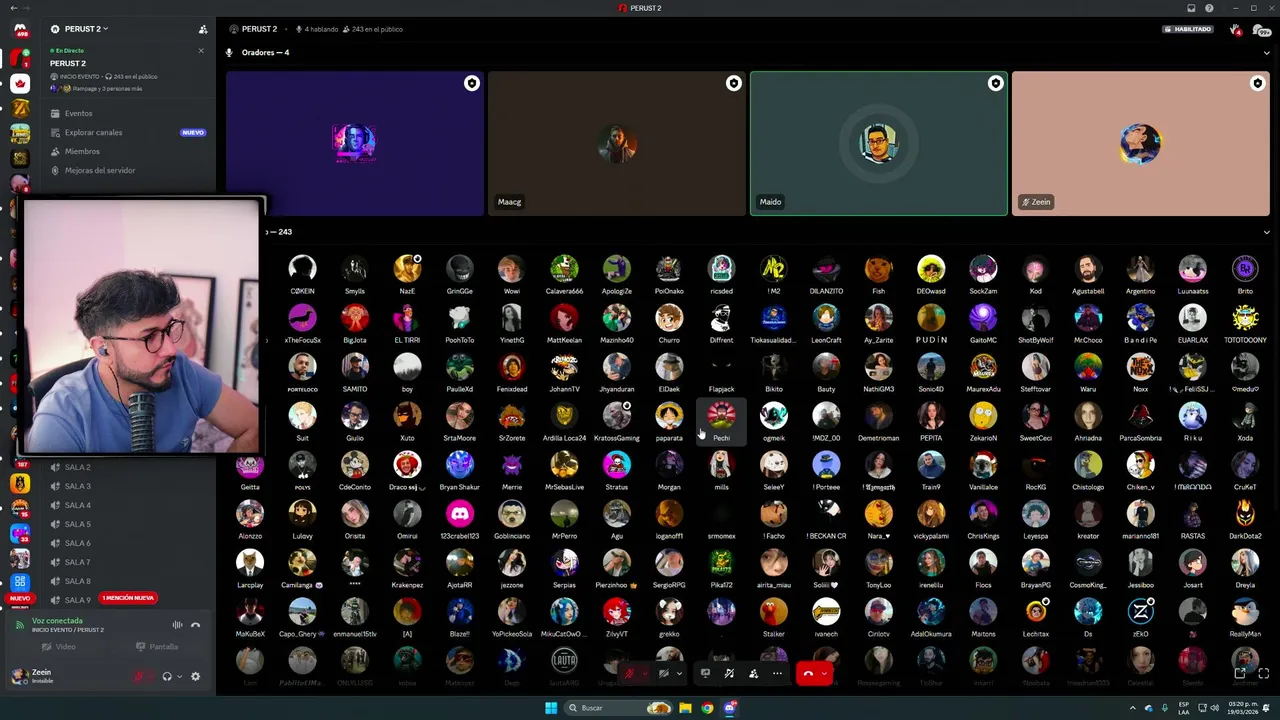Screen dimensions: 1280x720
Task: Select Maido's speaker tile
Action: [x=879, y=143]
